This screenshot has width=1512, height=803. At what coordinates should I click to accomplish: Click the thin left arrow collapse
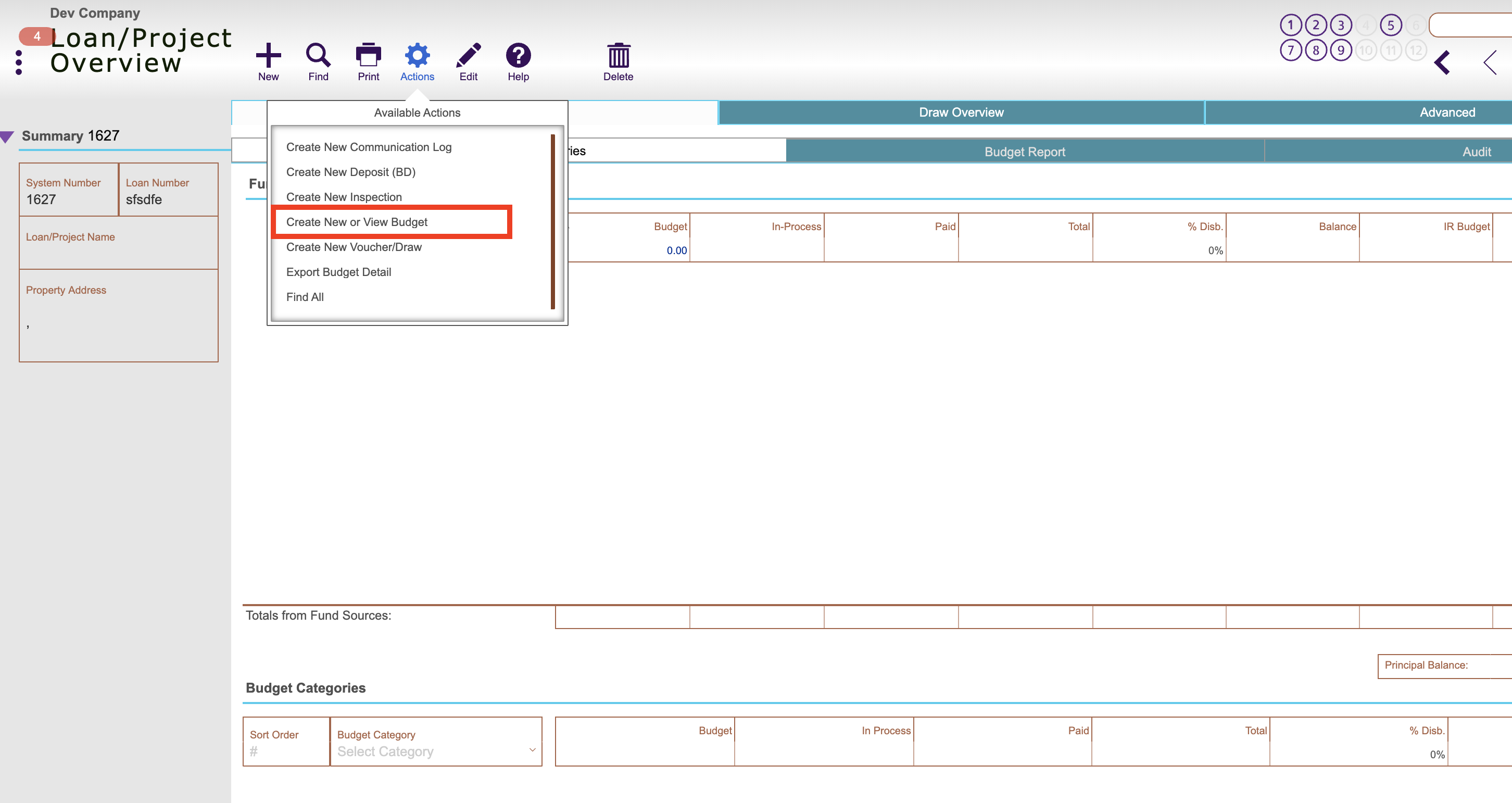click(x=1490, y=62)
